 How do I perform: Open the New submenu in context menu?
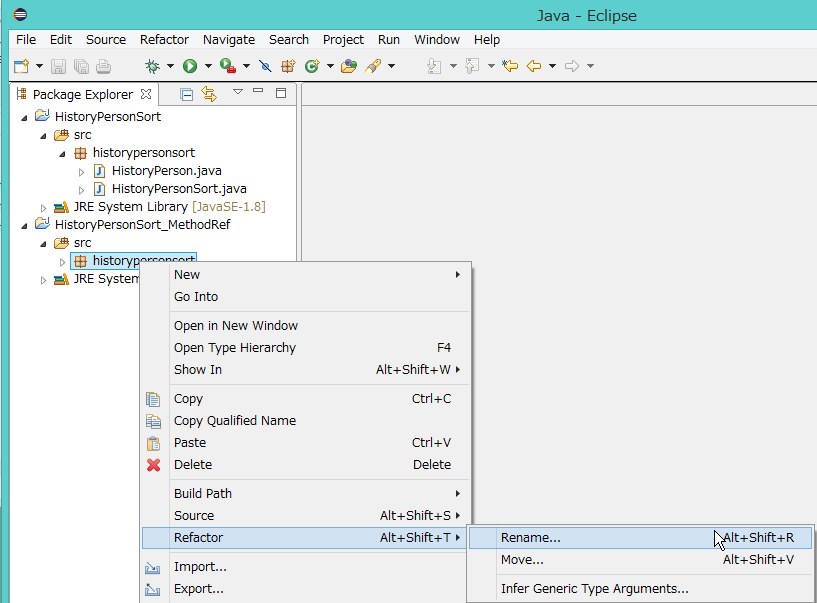pos(306,275)
